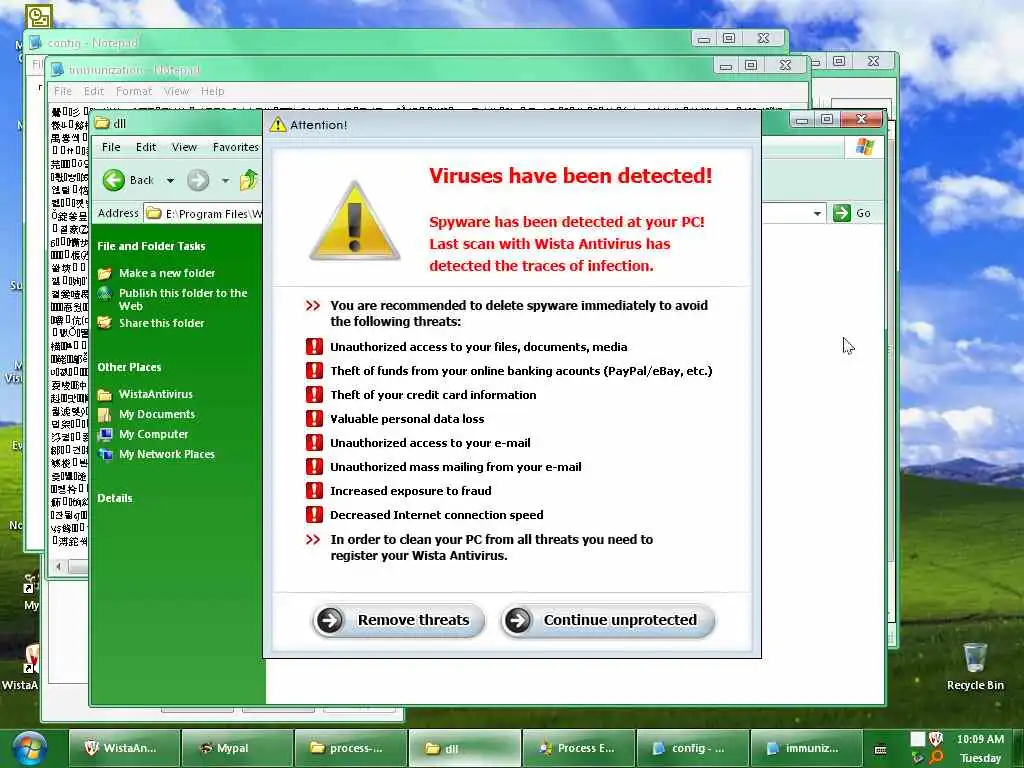Image resolution: width=1024 pixels, height=768 pixels.
Task: Click the Remove threats button
Action: 398,620
